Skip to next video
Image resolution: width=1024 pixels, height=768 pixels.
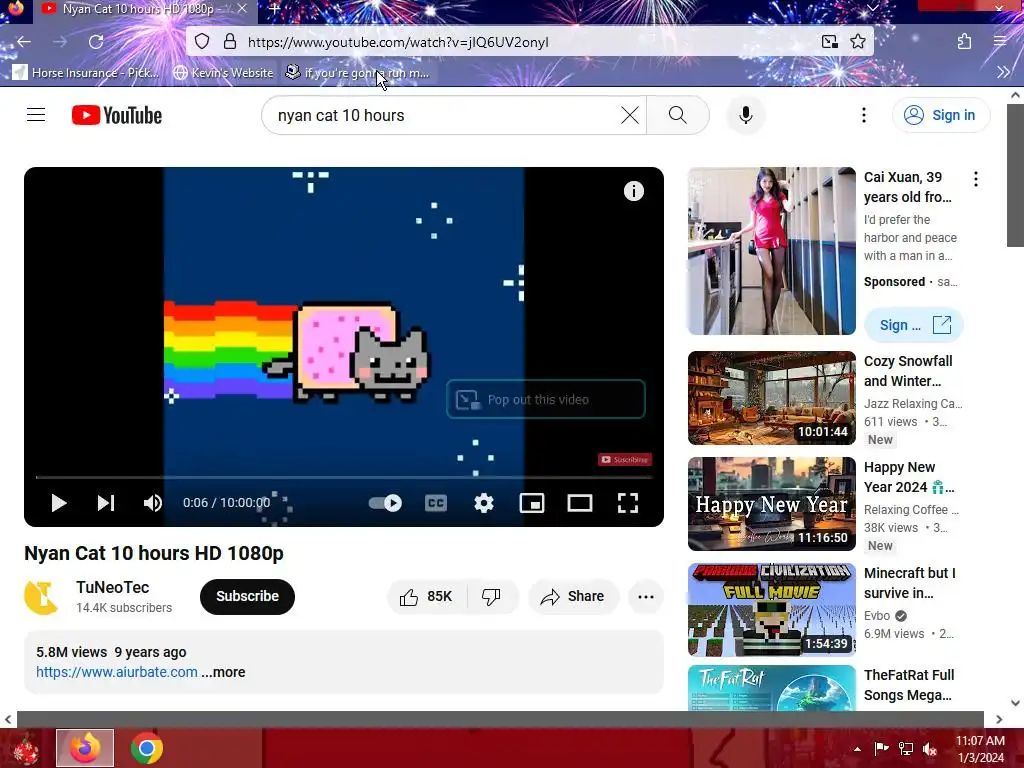click(x=106, y=503)
